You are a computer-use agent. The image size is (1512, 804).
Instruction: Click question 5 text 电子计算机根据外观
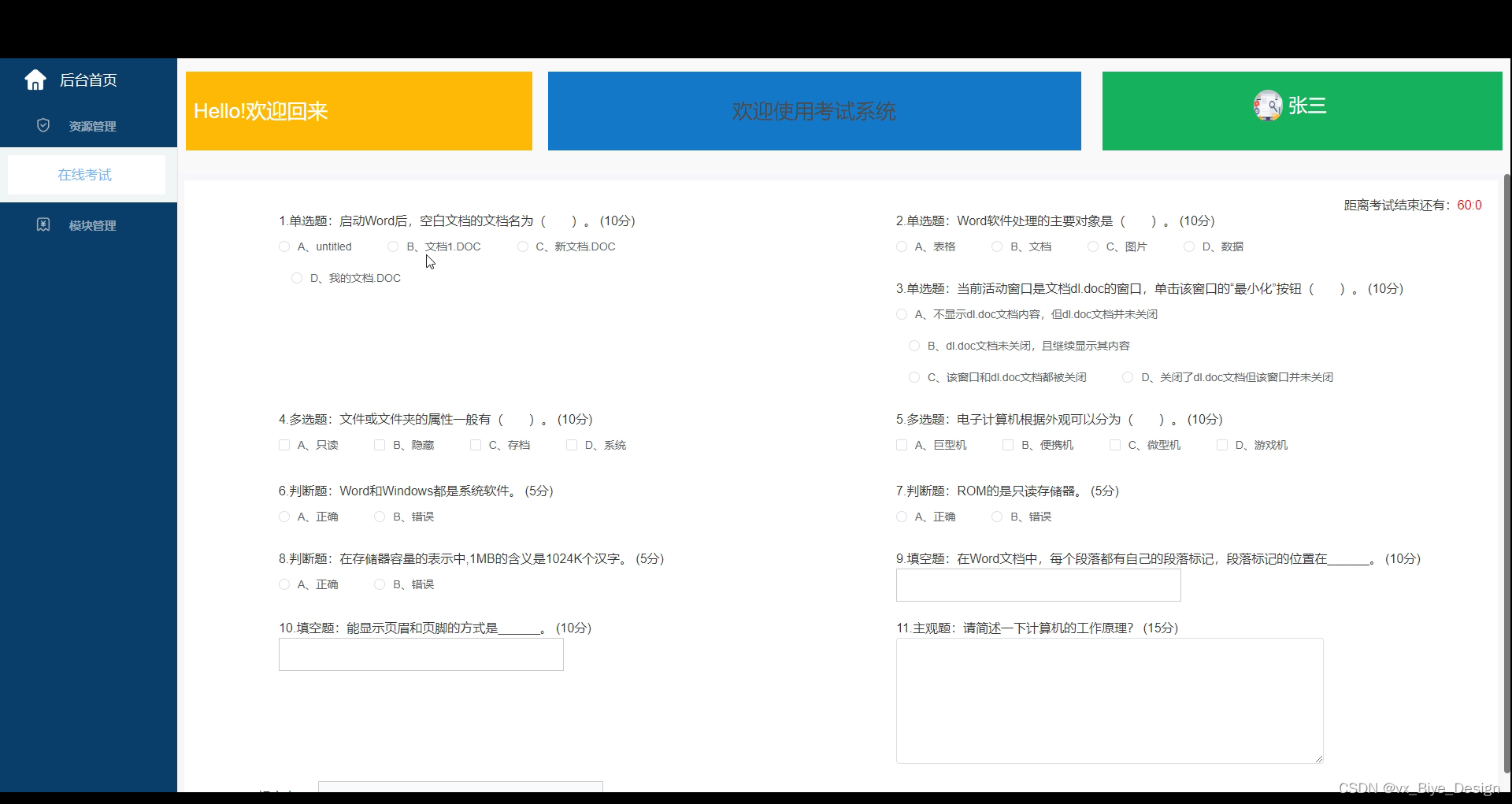(1059, 420)
